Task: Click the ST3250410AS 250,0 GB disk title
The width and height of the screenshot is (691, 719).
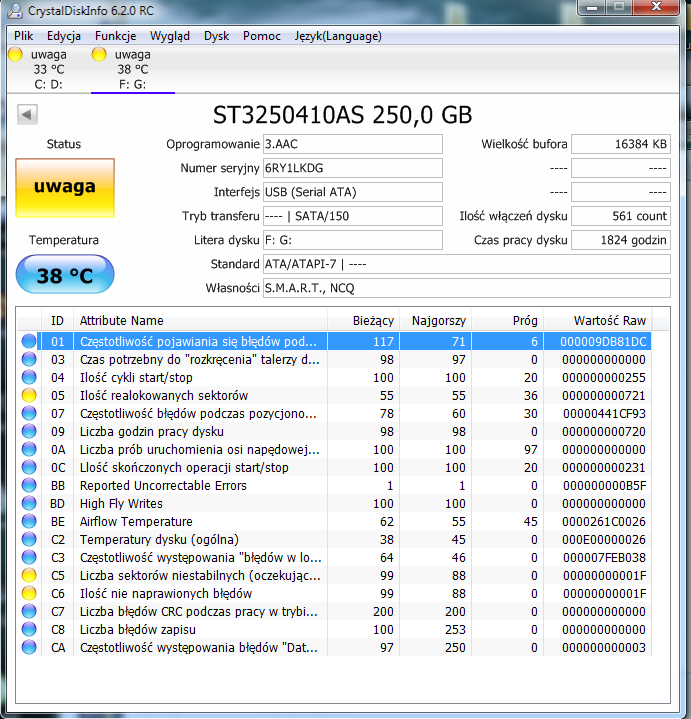Action: [x=342, y=115]
